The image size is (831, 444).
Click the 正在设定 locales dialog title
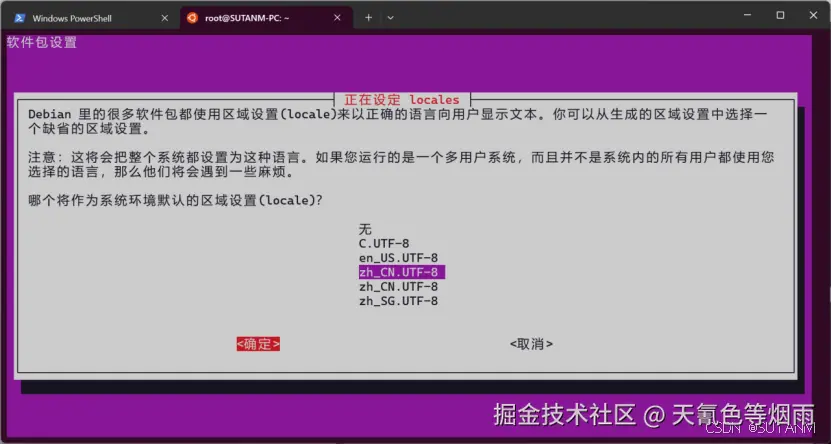point(402,100)
